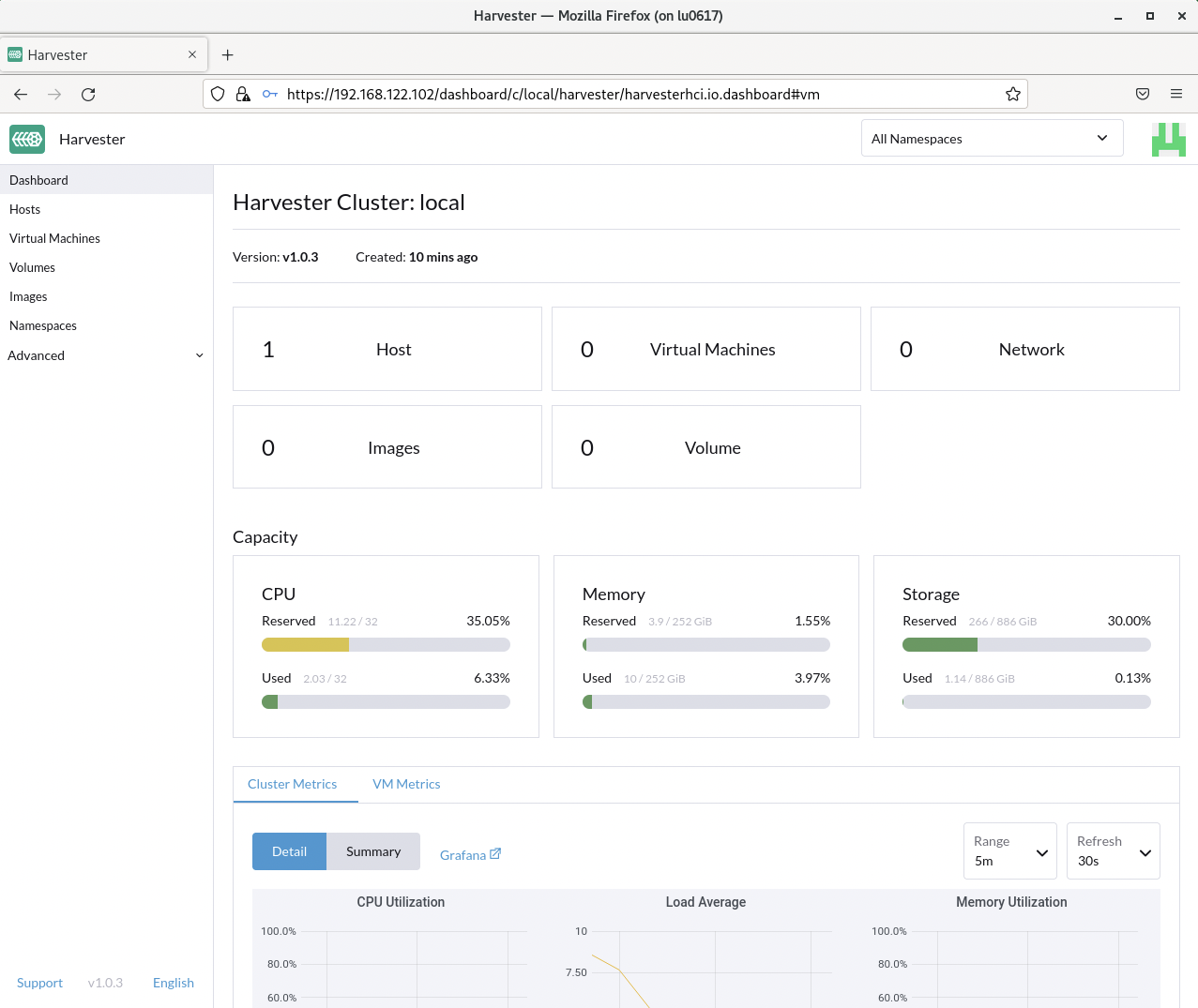Image resolution: width=1198 pixels, height=1008 pixels.
Task: Open the Network count card
Action: coord(1025,349)
